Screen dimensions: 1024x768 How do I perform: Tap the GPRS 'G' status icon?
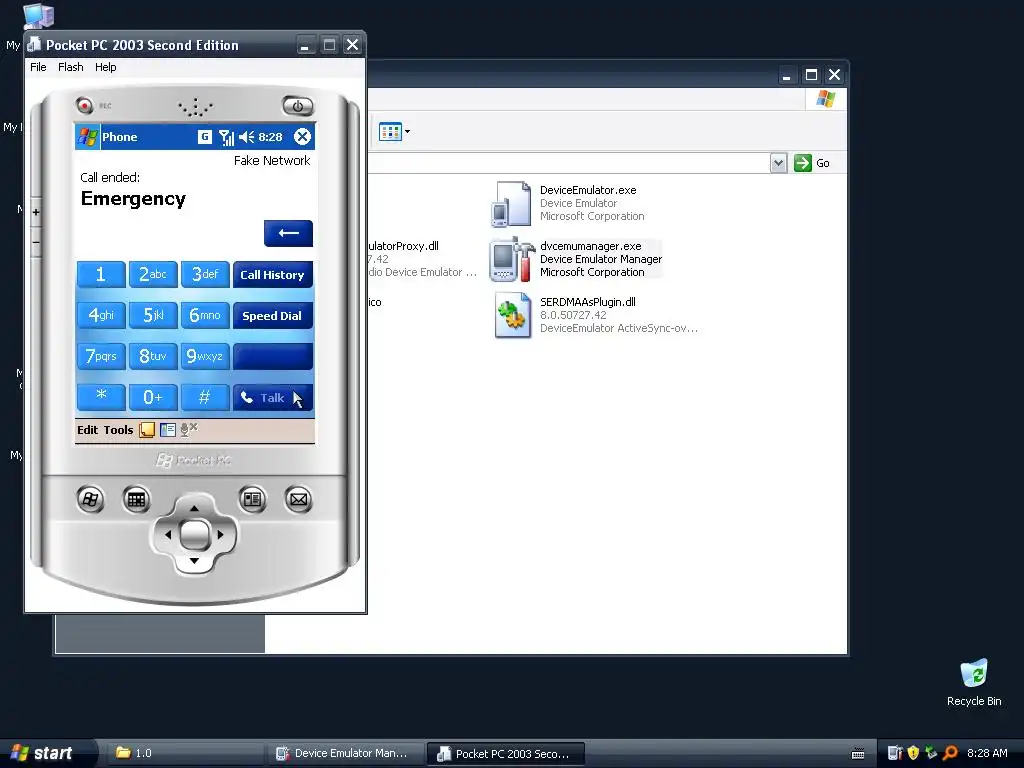pos(205,136)
